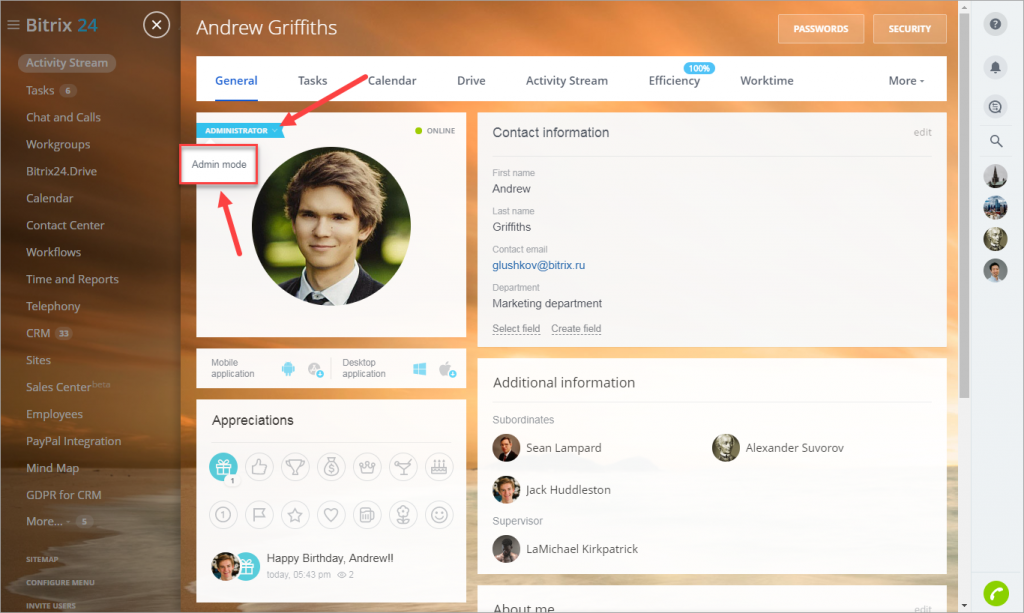Choose Admin mode from the popup
1024x613 pixels.
[219, 165]
